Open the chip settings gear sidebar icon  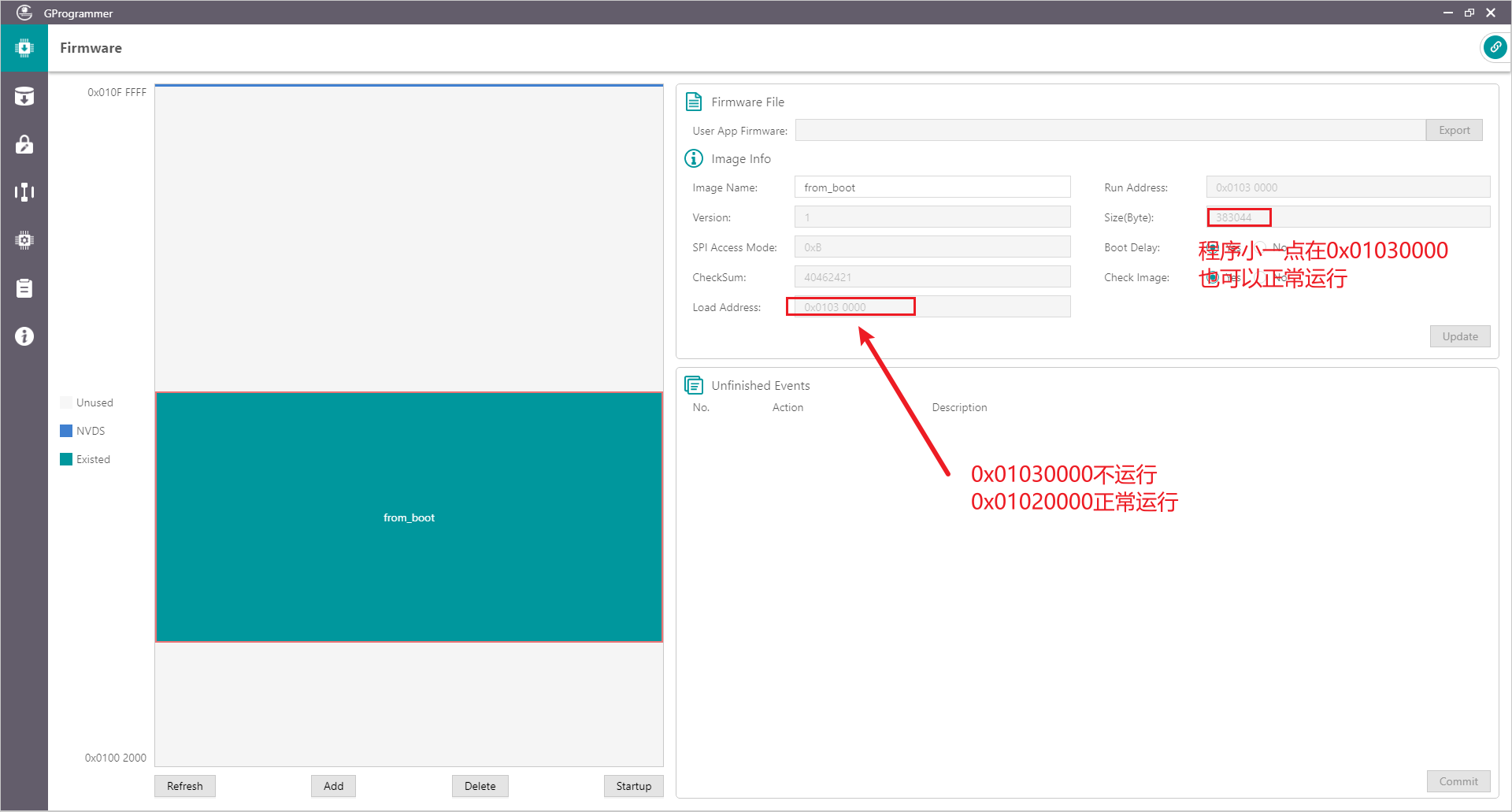point(24,240)
